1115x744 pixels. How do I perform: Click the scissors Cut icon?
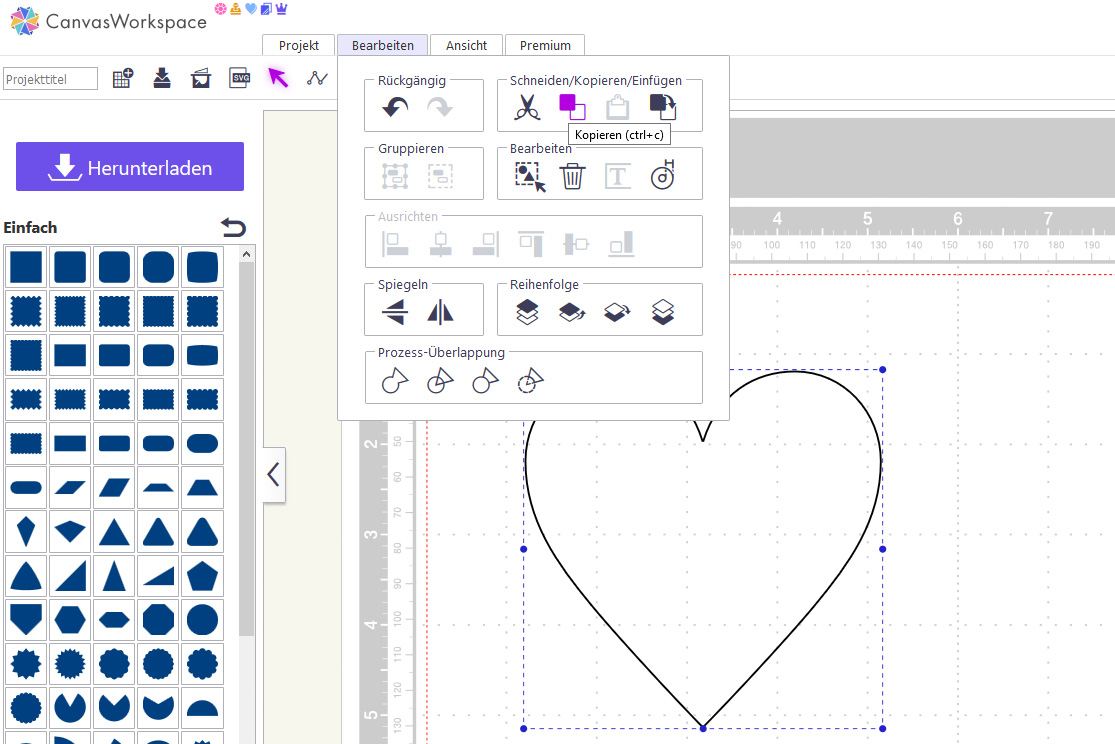click(x=527, y=107)
